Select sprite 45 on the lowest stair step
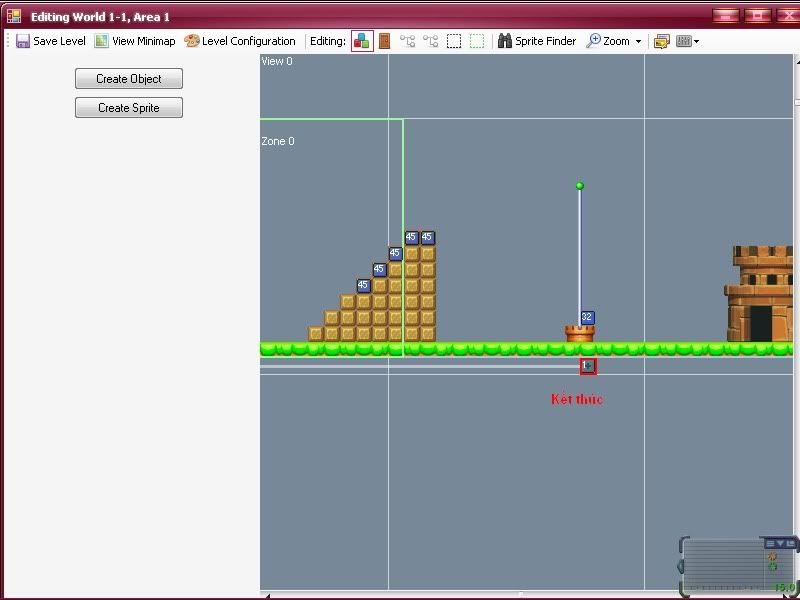The image size is (800, 600). 363,285
